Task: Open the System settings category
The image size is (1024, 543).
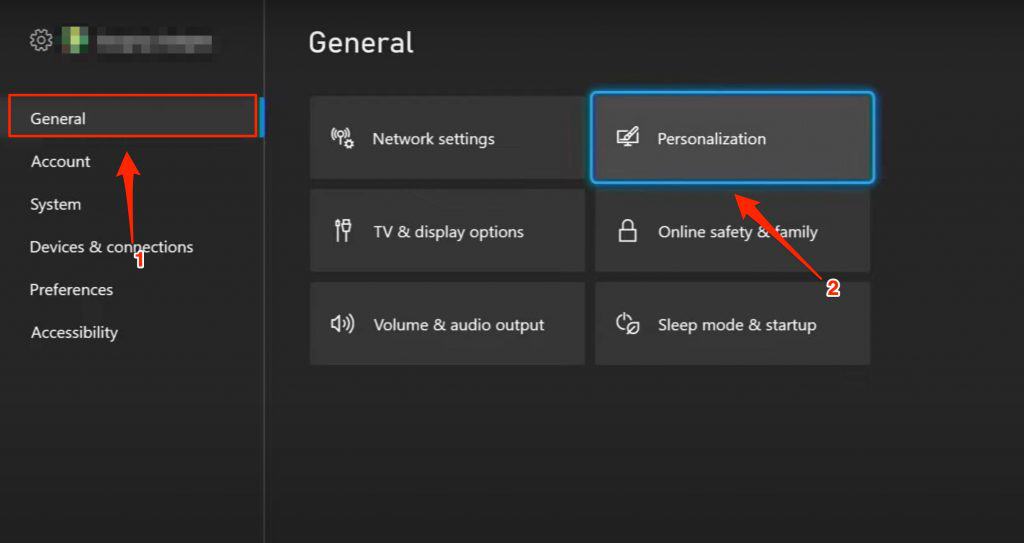Action: click(x=56, y=205)
